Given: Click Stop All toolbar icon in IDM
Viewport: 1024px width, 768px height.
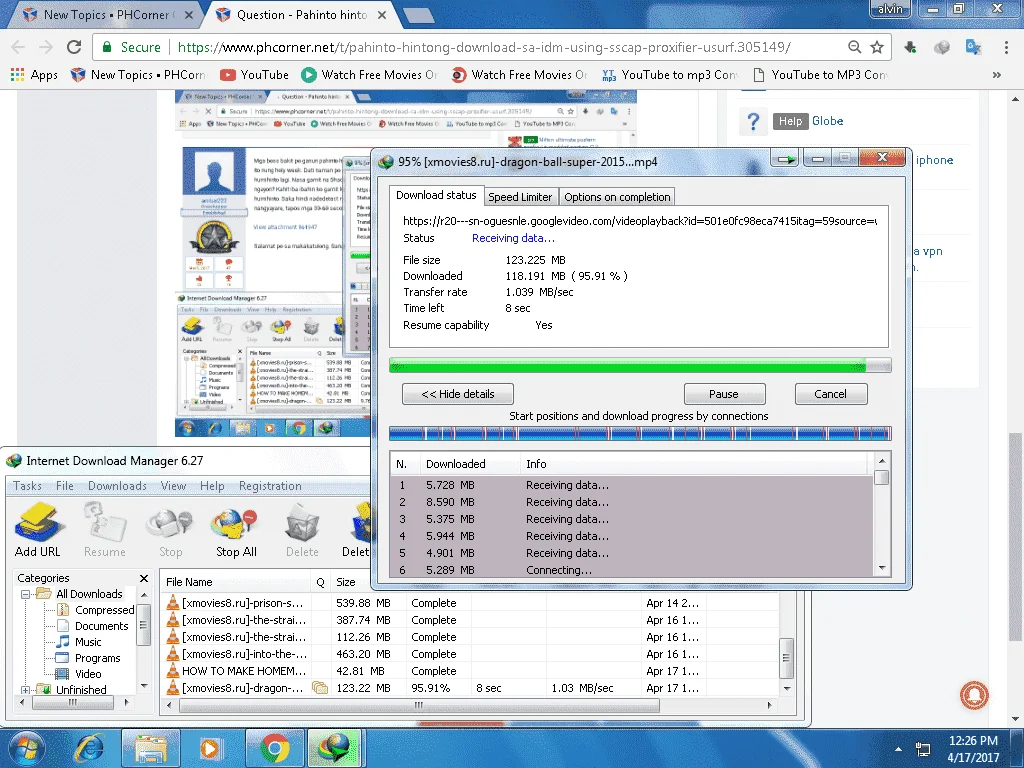Looking at the screenshot, I should coord(236,530).
